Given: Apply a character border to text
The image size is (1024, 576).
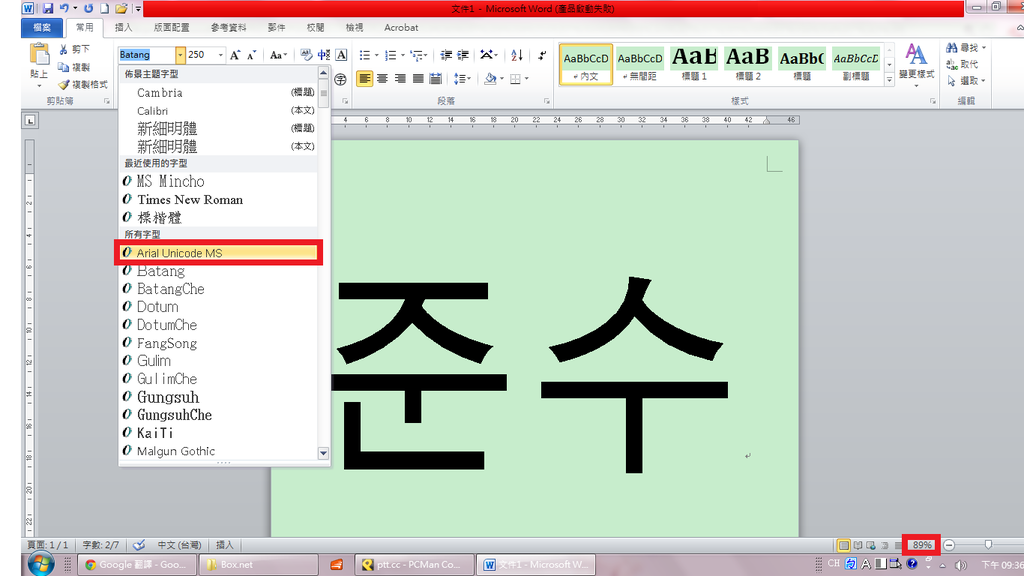Looking at the screenshot, I should (341, 55).
